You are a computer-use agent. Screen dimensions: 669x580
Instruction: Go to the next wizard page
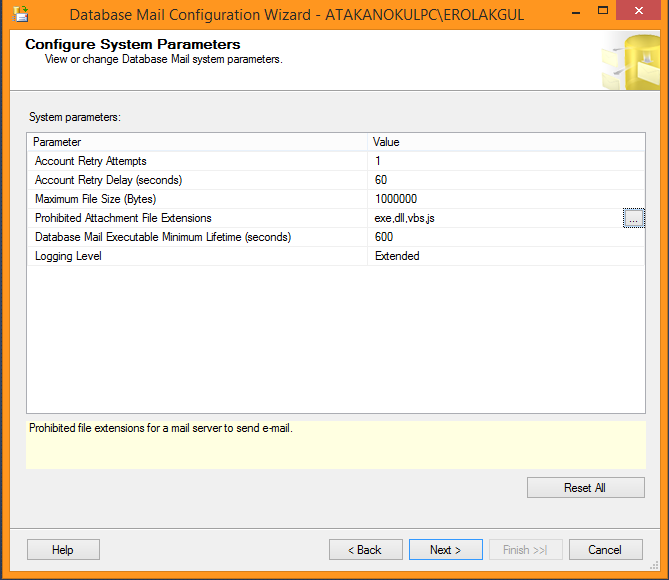[x=445, y=549]
